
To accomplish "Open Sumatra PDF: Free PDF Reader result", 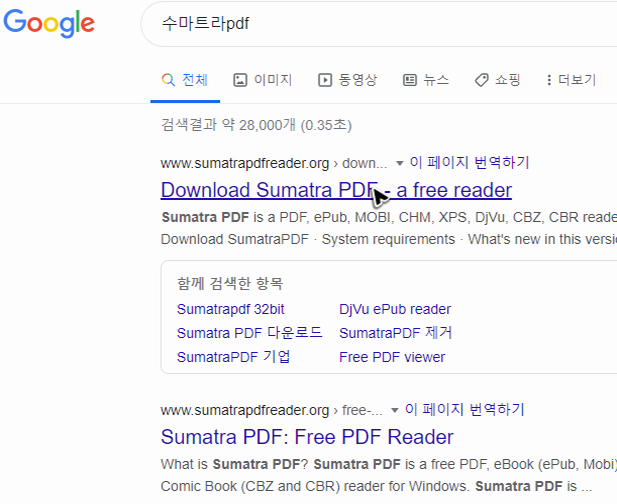I will pyautogui.click(x=307, y=437).
